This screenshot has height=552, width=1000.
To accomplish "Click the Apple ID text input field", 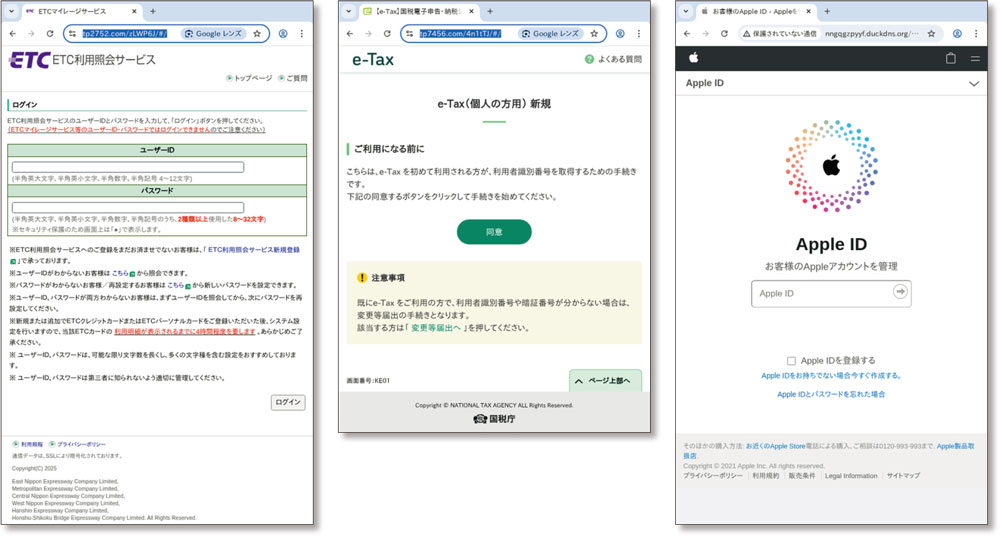I will [x=831, y=294].
